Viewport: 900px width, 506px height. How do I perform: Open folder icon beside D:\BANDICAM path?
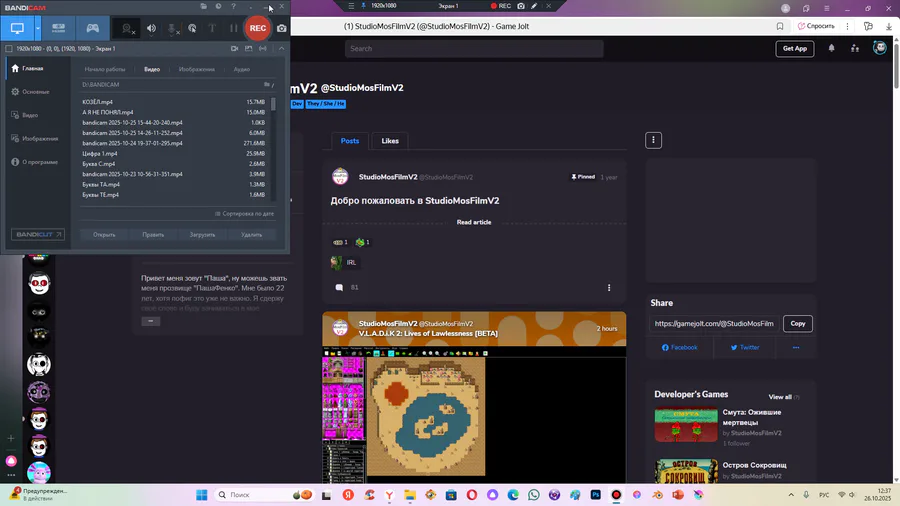pyautogui.click(x=267, y=84)
